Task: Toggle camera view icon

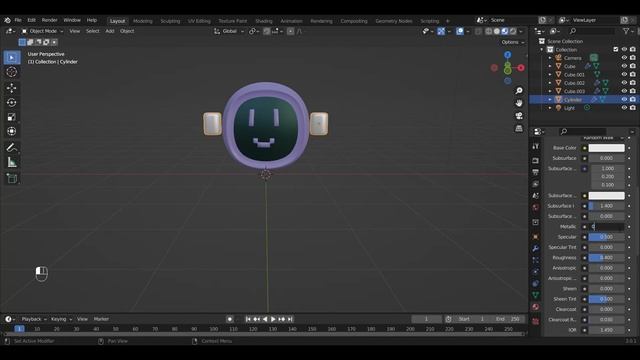Action: 519,116
